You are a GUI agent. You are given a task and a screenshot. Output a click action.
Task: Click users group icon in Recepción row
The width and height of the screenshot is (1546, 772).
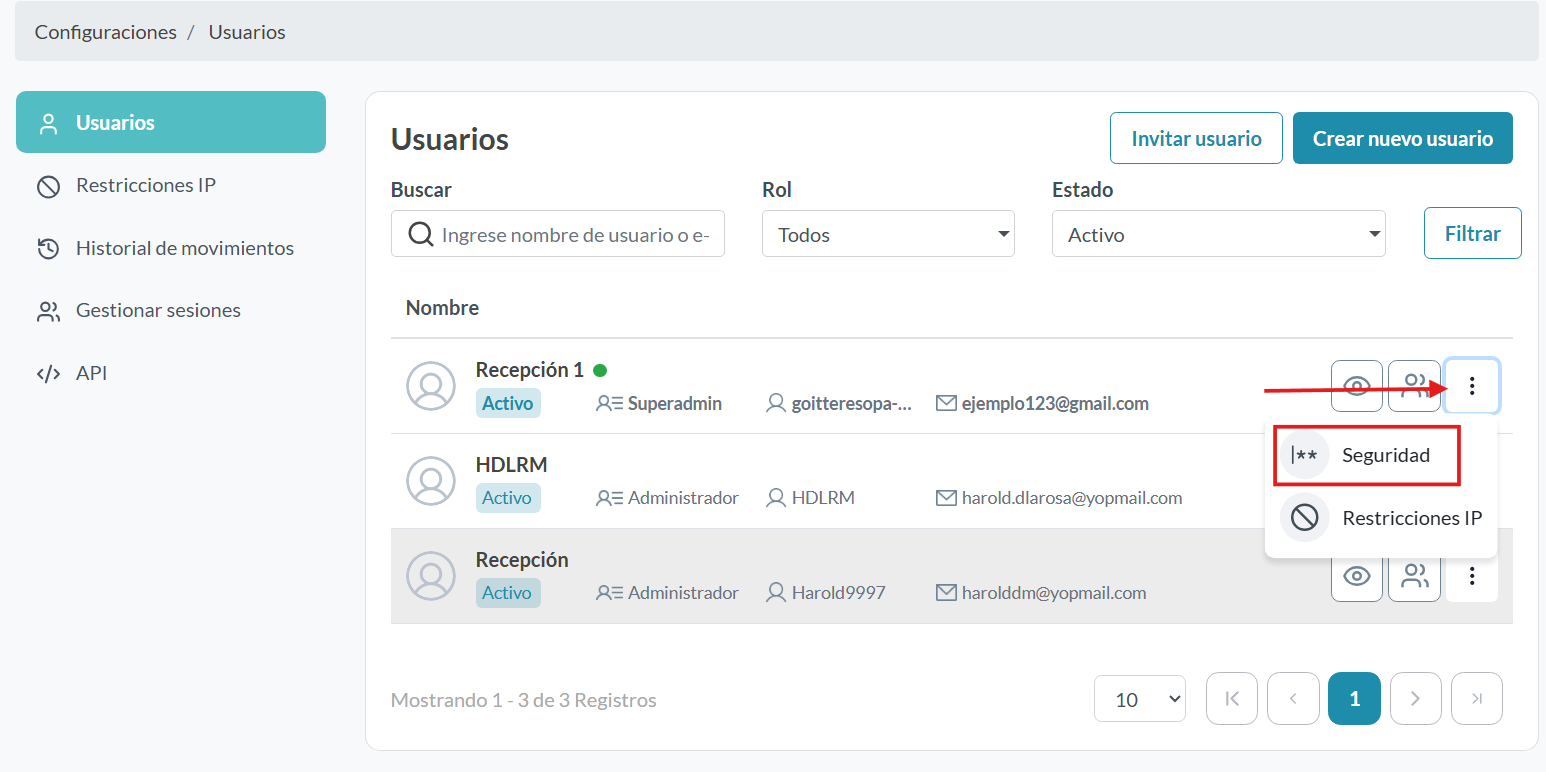tap(1414, 576)
